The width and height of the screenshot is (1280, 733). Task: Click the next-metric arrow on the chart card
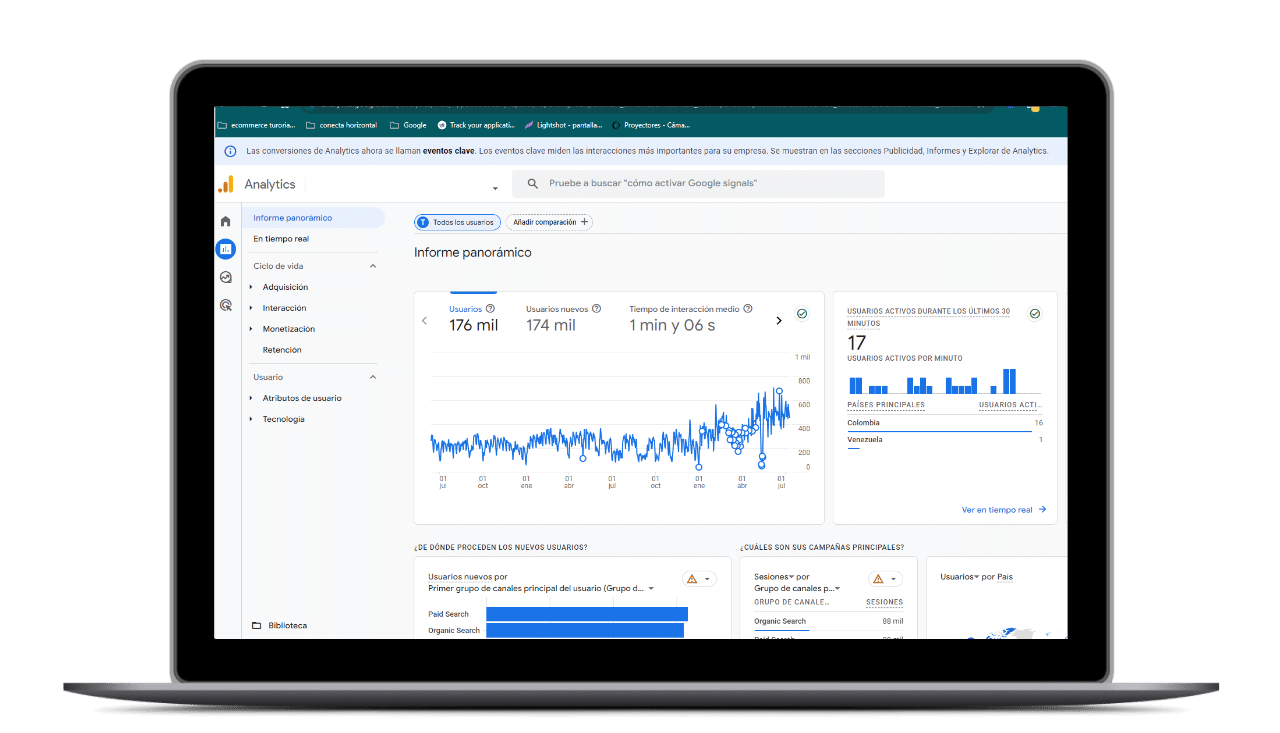(x=779, y=321)
